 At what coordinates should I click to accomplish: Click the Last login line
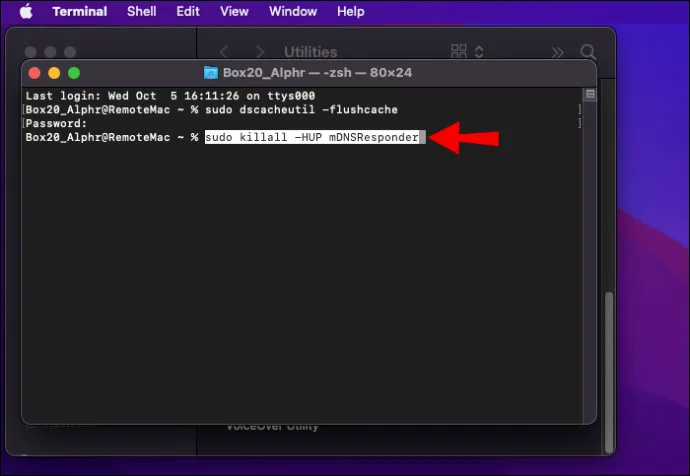tap(170, 96)
